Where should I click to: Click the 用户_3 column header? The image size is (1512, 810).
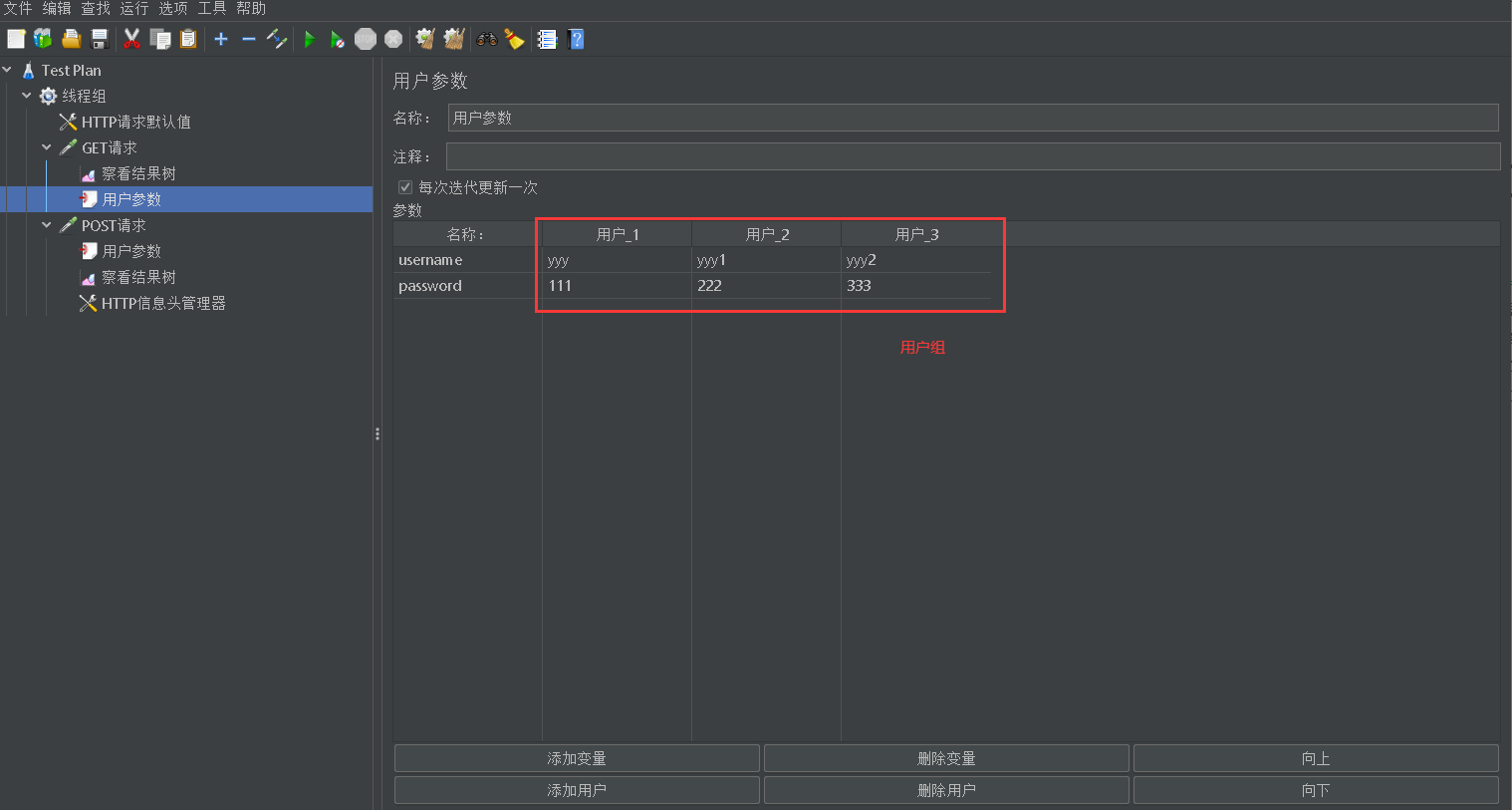pos(916,234)
